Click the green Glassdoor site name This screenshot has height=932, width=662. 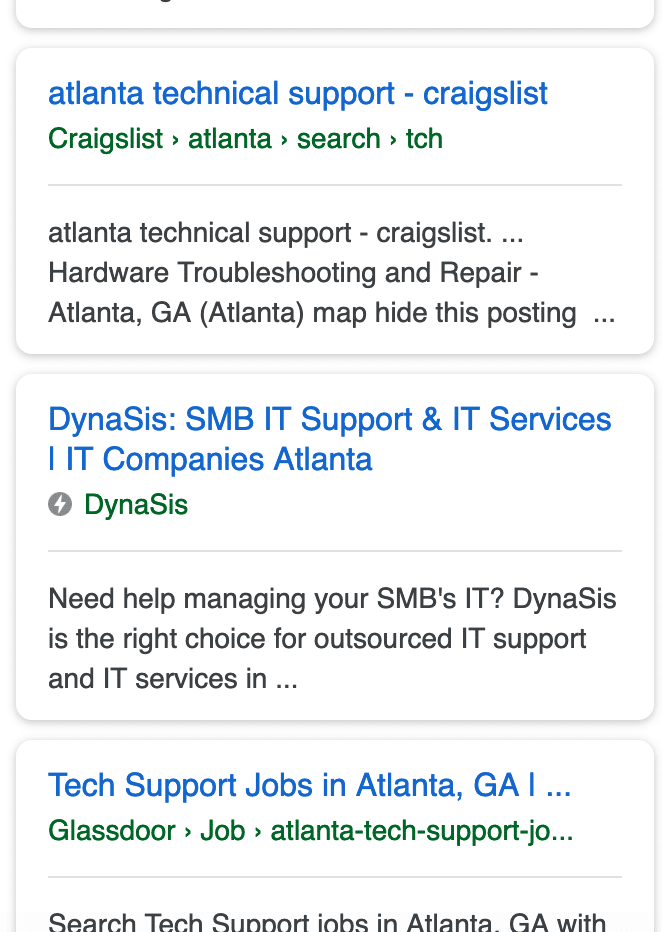(x=112, y=830)
